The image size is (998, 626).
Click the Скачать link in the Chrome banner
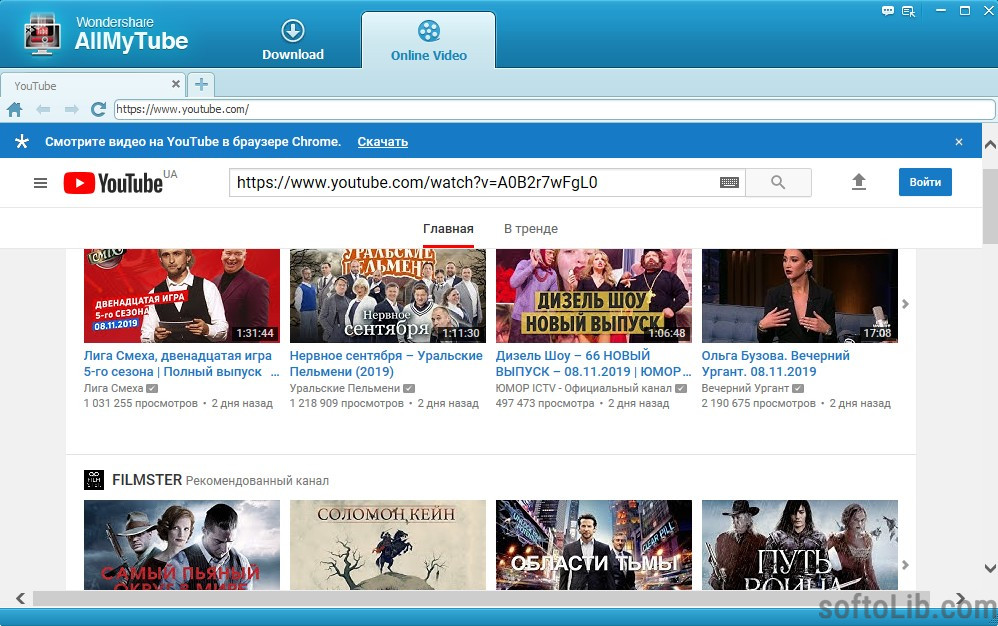tap(383, 142)
